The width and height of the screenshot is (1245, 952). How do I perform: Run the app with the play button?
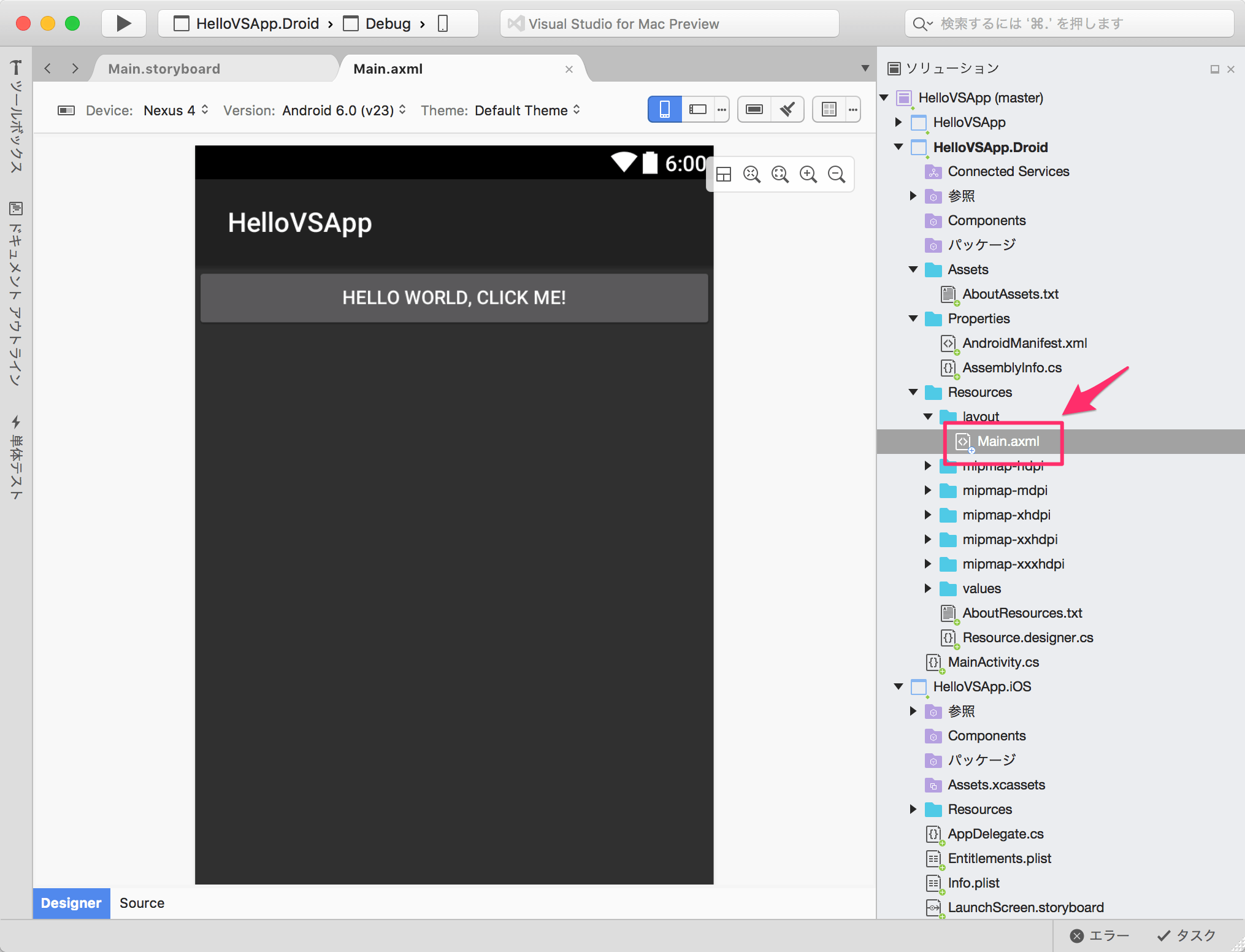point(123,23)
